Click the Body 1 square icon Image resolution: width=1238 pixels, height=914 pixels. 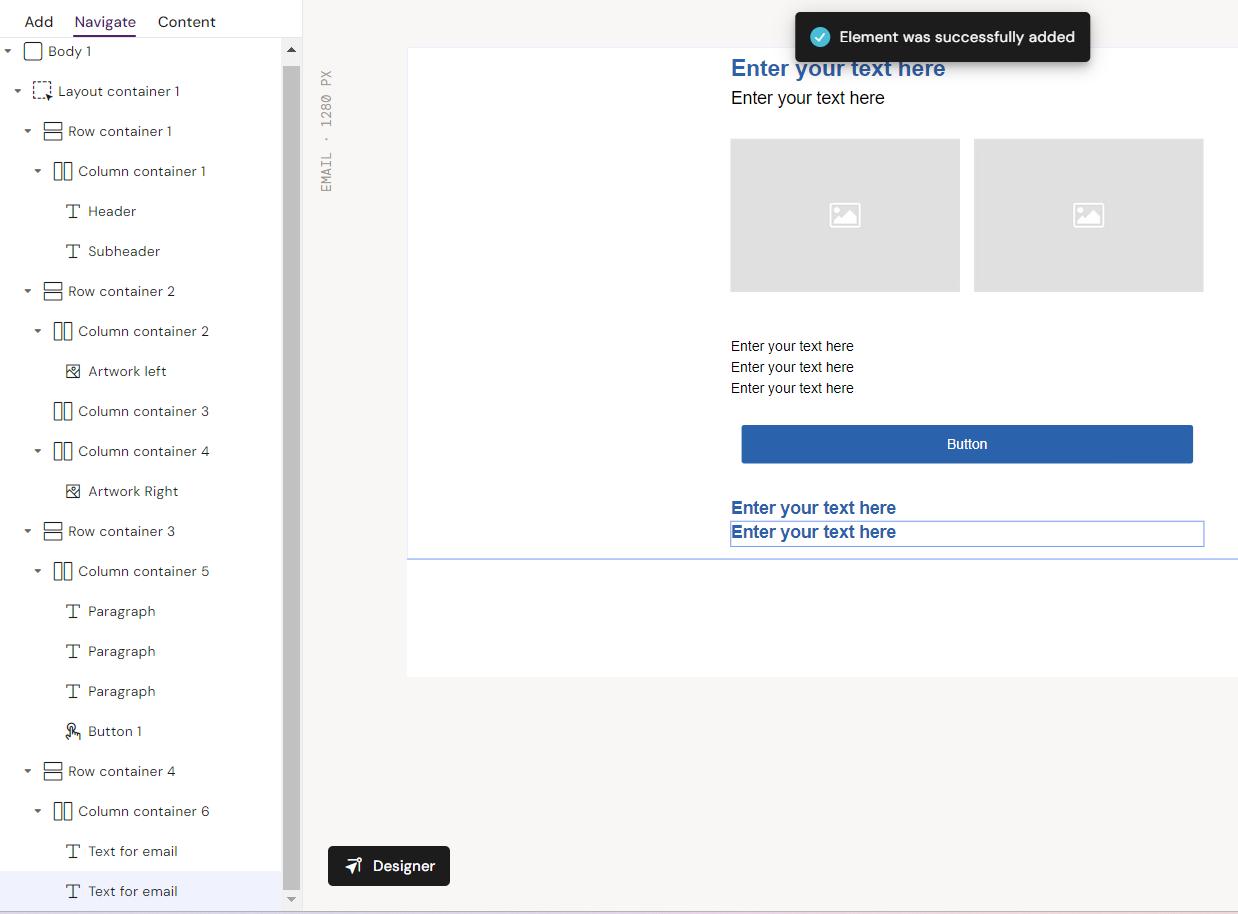point(33,51)
